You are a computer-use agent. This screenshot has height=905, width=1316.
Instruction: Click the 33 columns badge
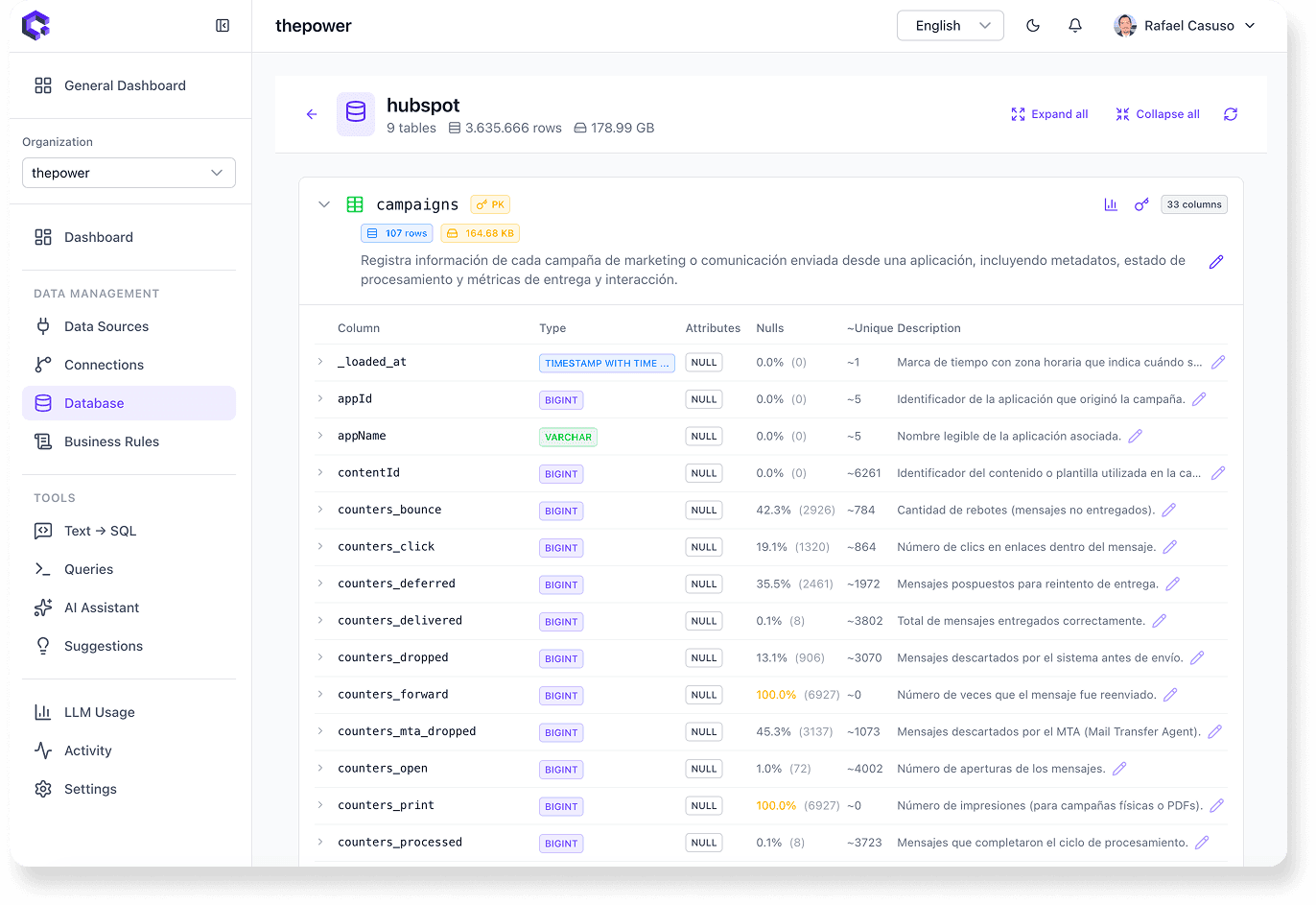click(1194, 204)
